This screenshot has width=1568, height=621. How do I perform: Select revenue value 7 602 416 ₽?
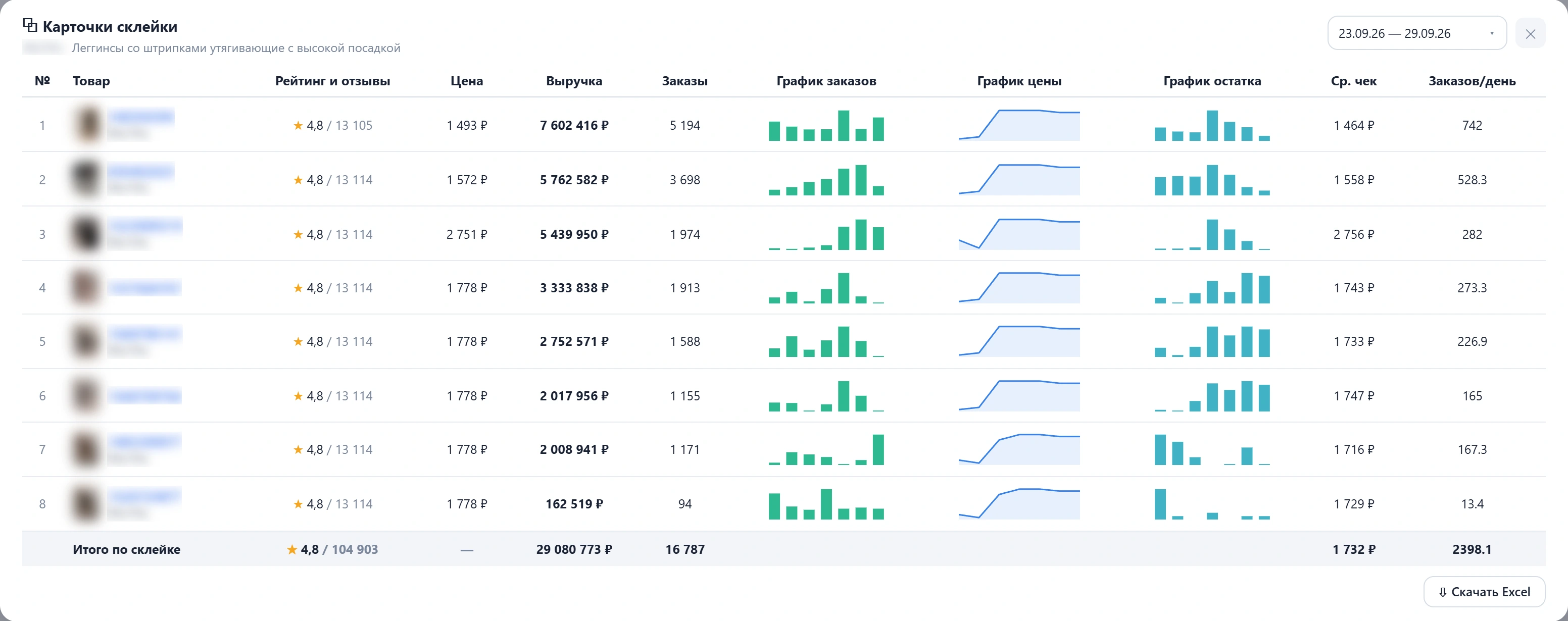(x=574, y=125)
